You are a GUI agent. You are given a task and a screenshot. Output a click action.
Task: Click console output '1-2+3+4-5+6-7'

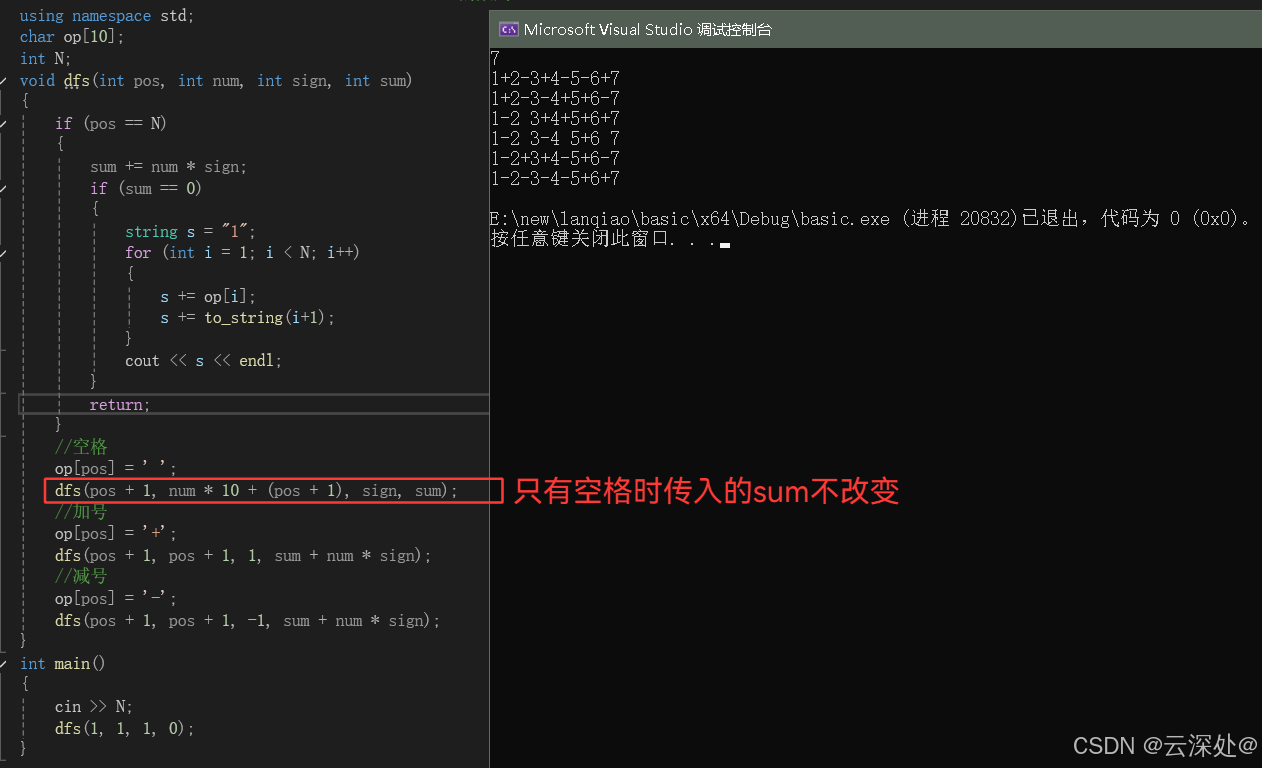pyautogui.click(x=555, y=158)
